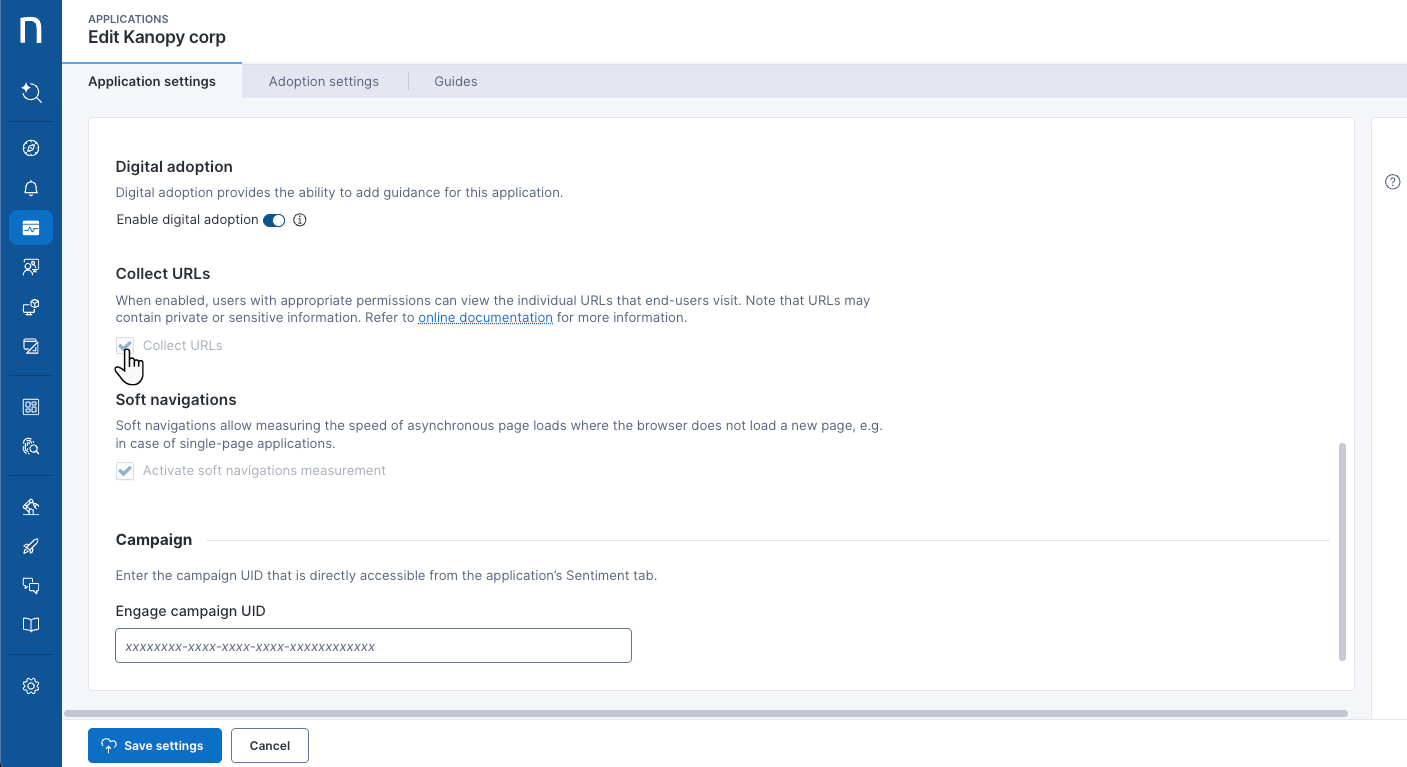This screenshot has width=1407, height=767.
Task: Open the online documentation link
Action: pos(485,317)
